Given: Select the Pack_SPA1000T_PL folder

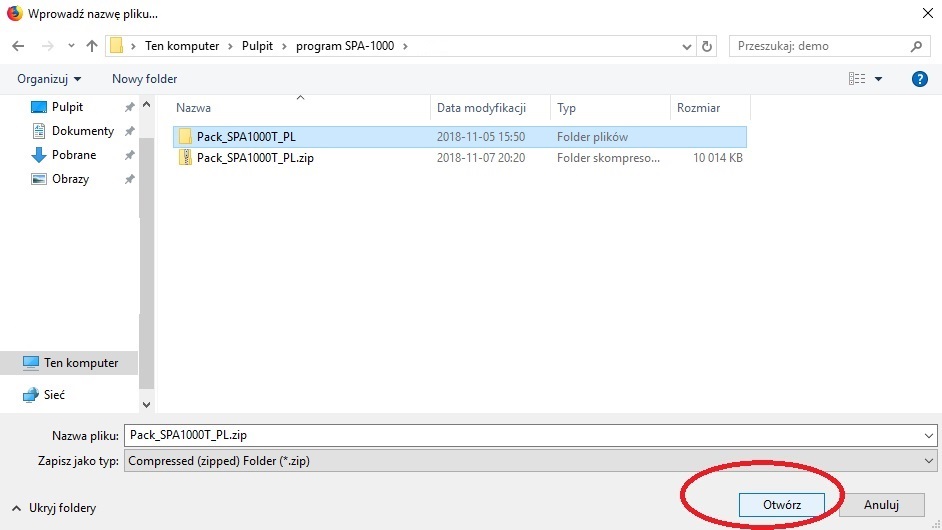Looking at the screenshot, I should [x=246, y=137].
